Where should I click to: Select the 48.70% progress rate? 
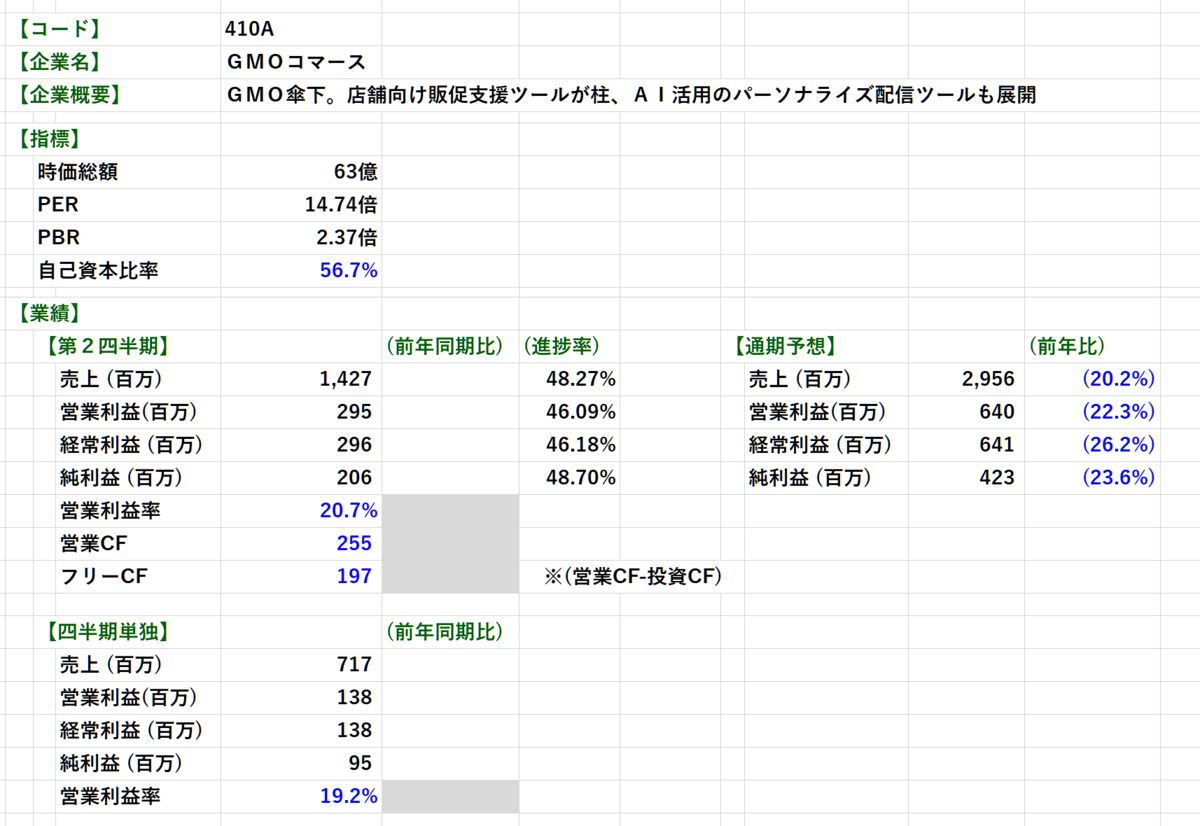581,478
